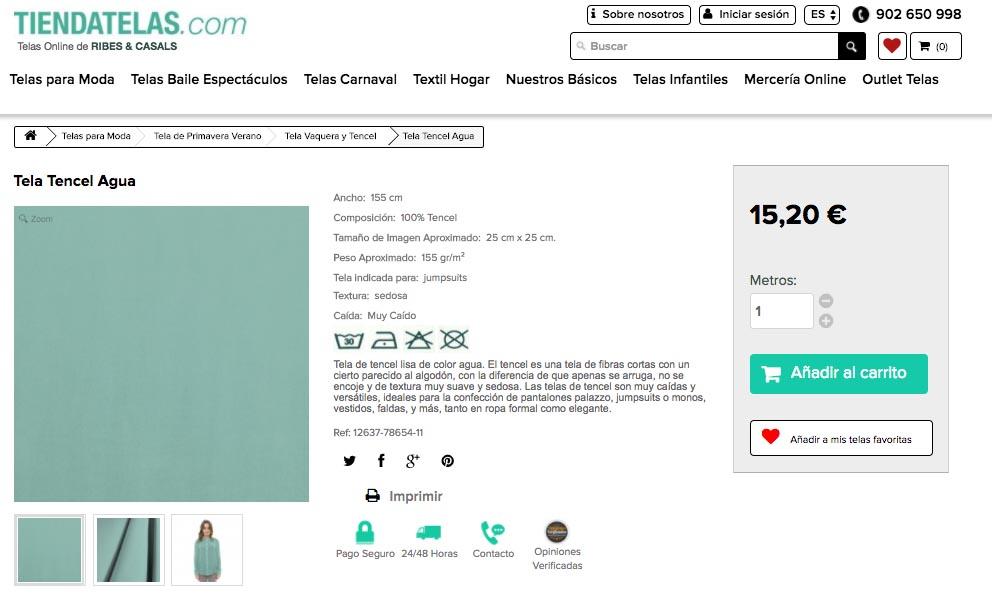
Task: Open Outlet Telas menu
Action: 900,79
